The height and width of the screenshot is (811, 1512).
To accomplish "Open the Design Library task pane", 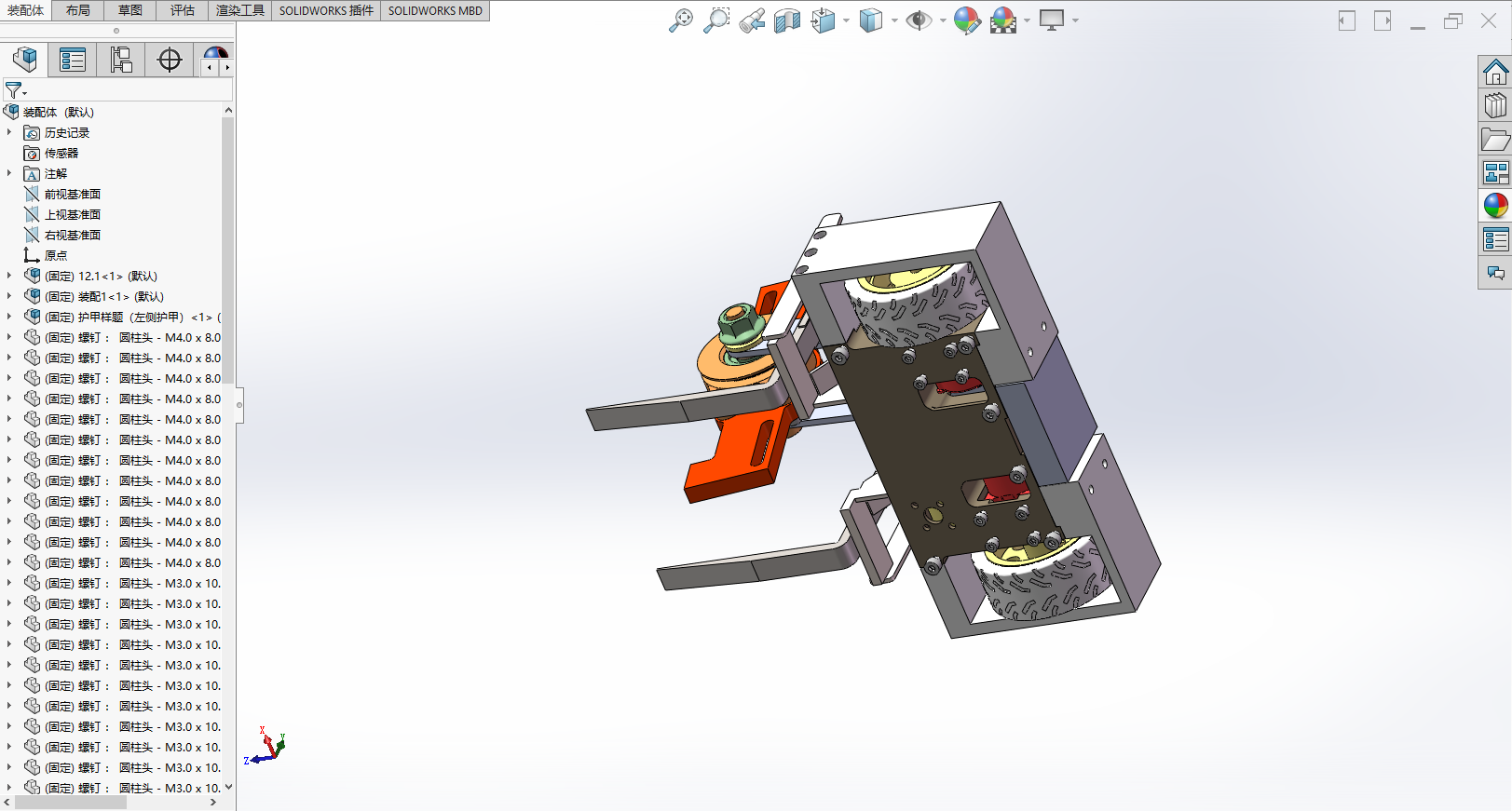I will [1495, 105].
